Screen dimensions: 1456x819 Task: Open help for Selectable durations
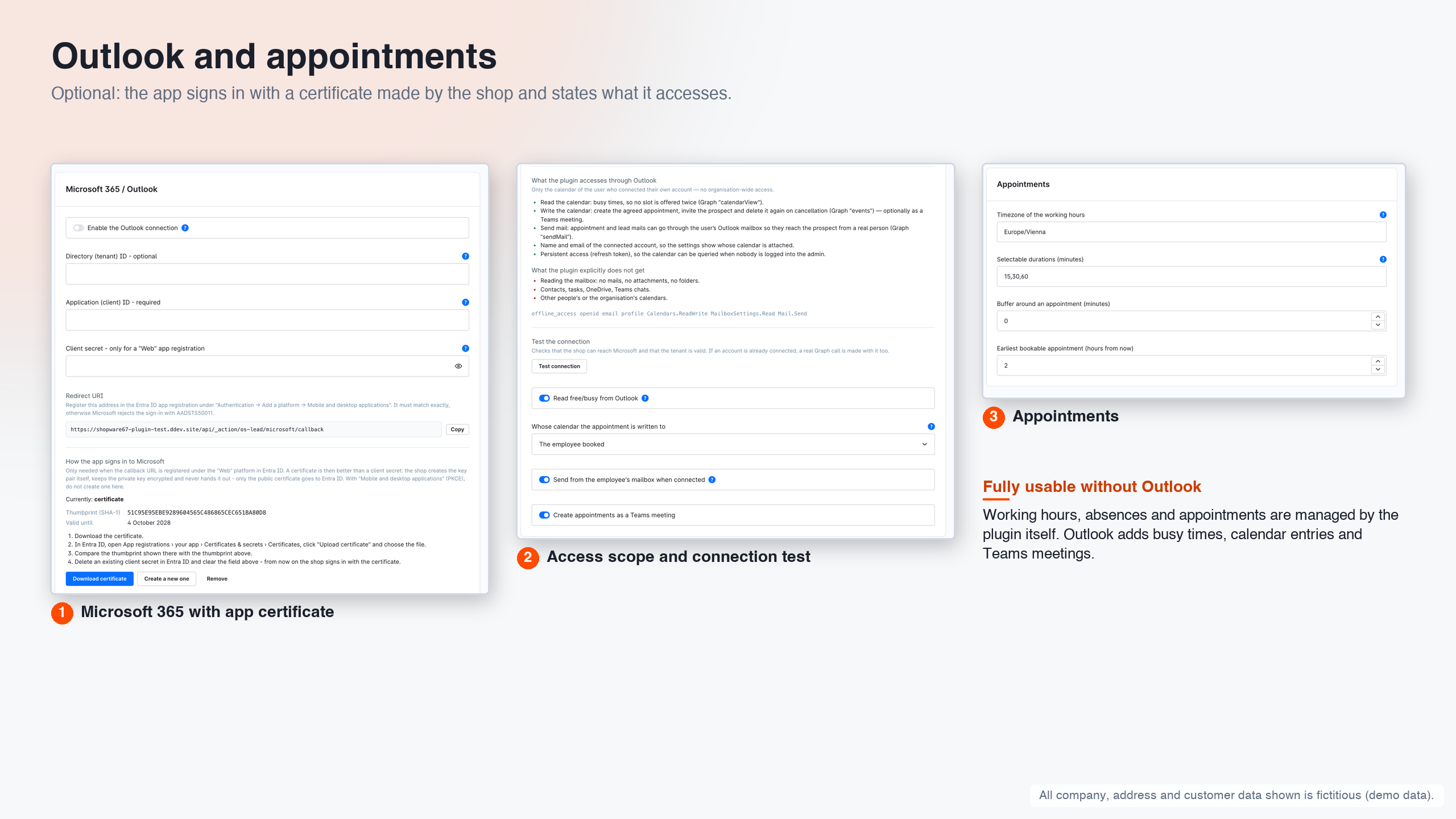(x=1383, y=259)
